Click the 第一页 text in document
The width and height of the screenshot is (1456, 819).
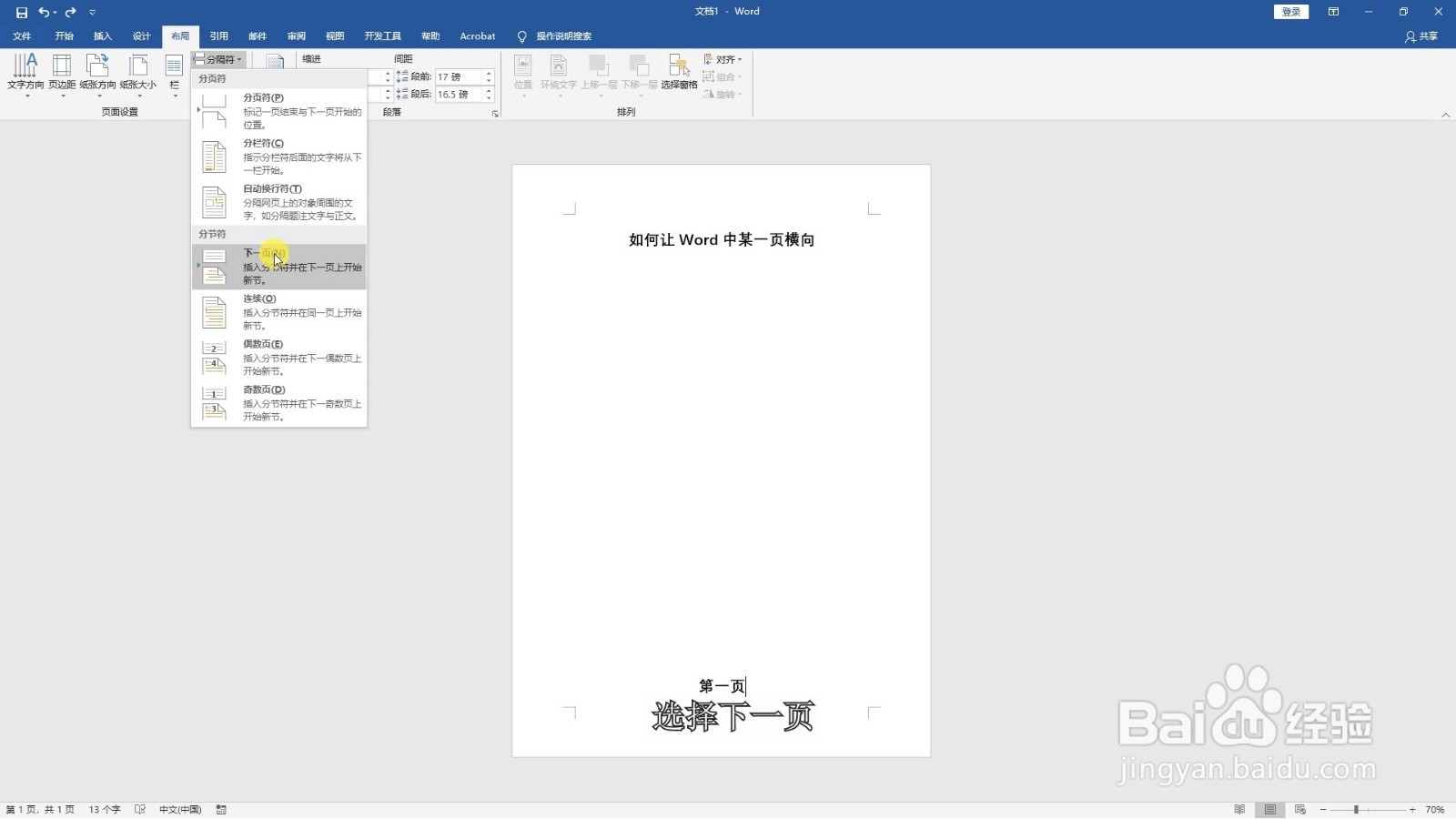[722, 686]
